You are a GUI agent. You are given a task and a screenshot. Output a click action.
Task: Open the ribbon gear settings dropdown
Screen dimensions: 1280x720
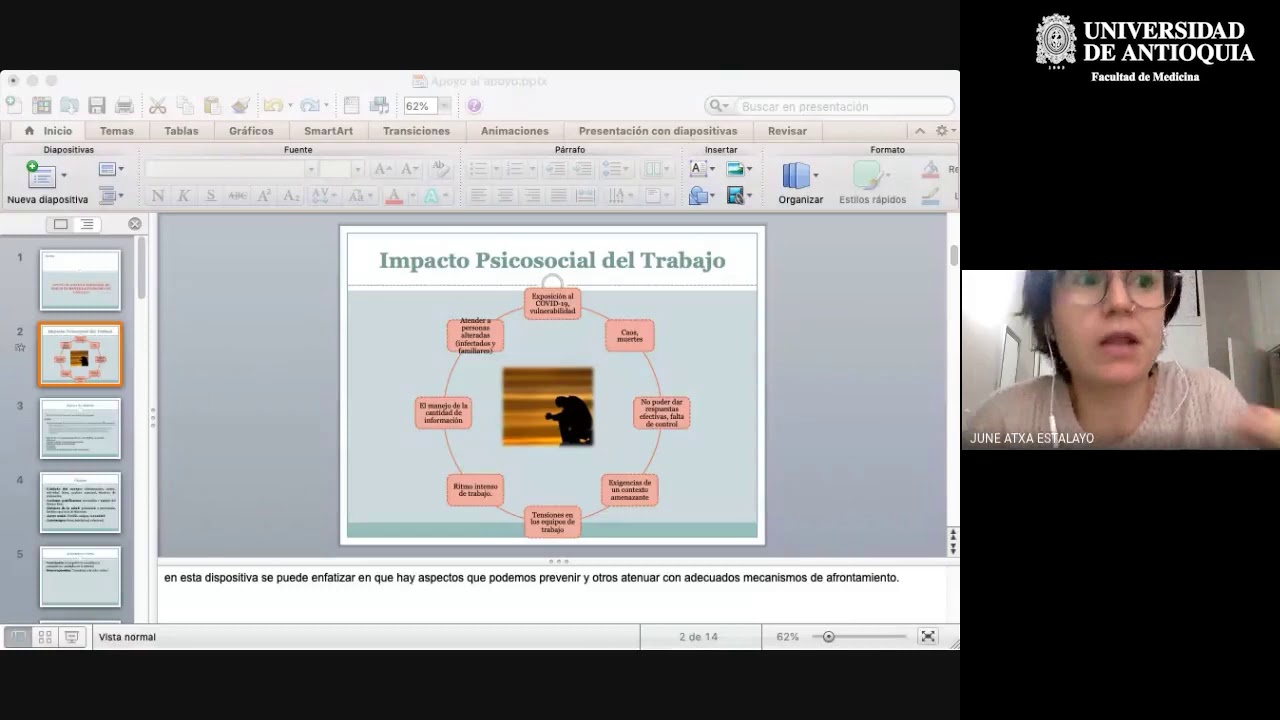click(944, 131)
